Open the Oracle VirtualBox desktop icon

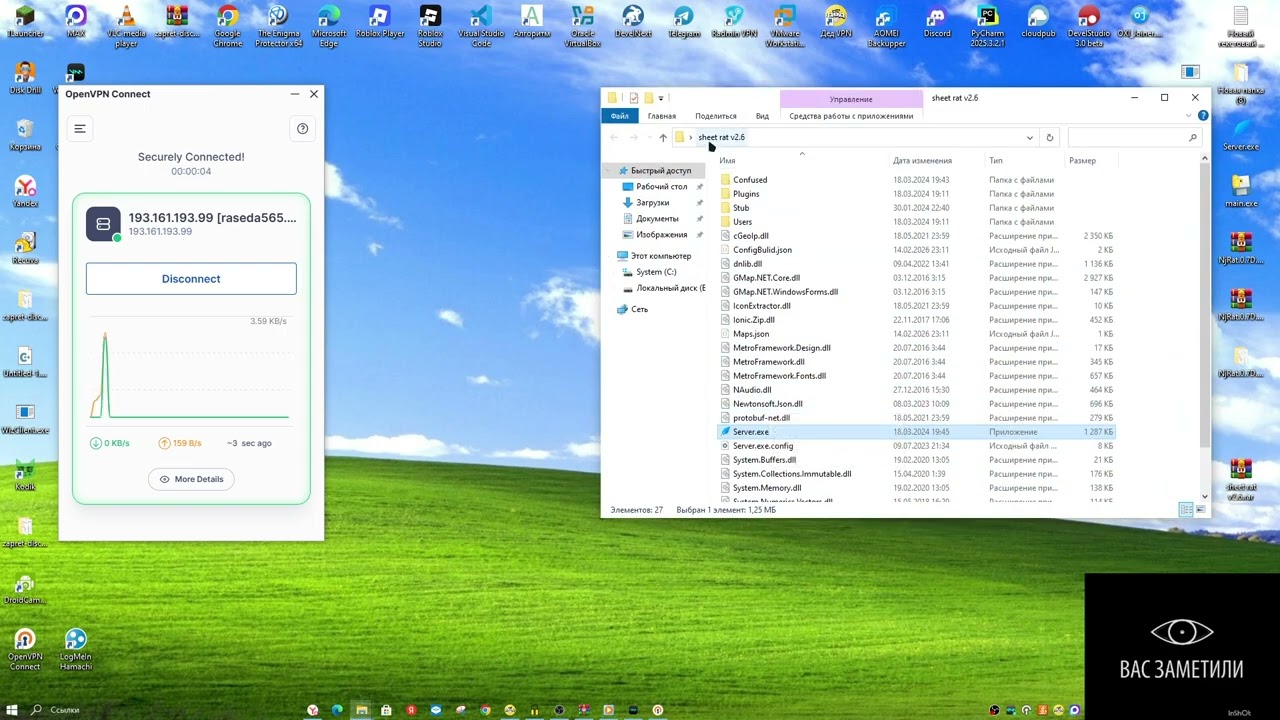click(582, 27)
